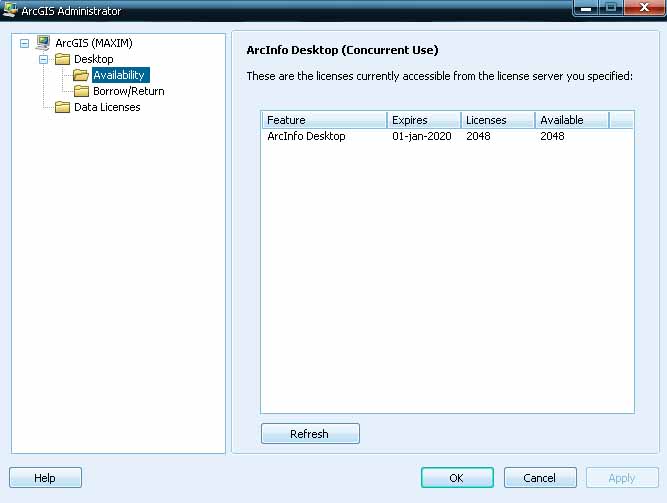Click the ArcGIS computer icon in tree
This screenshot has height=503, width=667.
(43, 43)
